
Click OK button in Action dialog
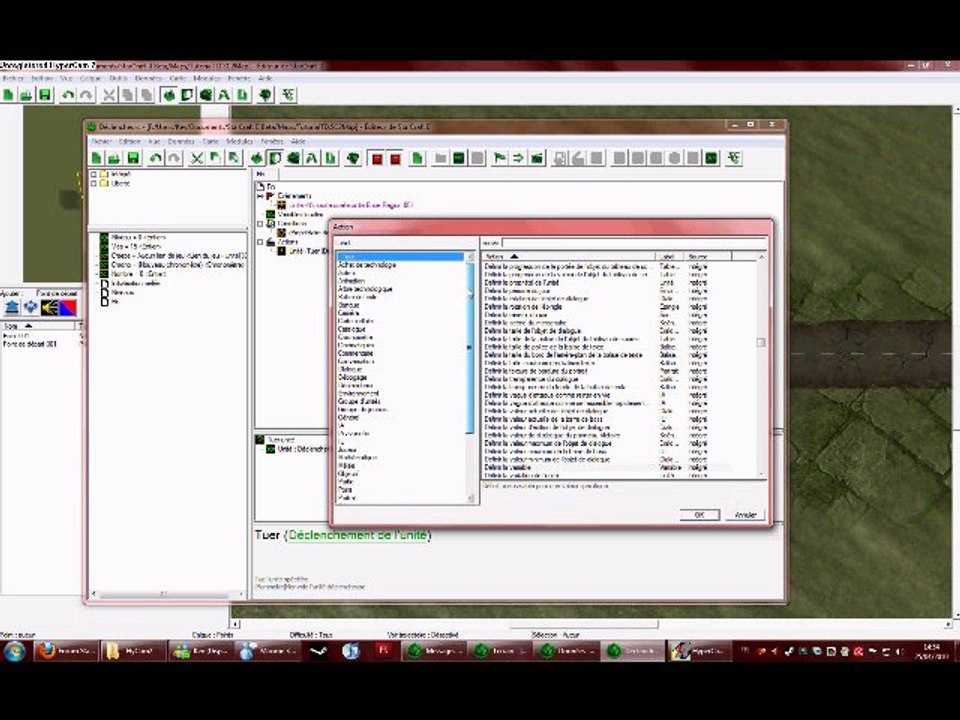coord(700,515)
